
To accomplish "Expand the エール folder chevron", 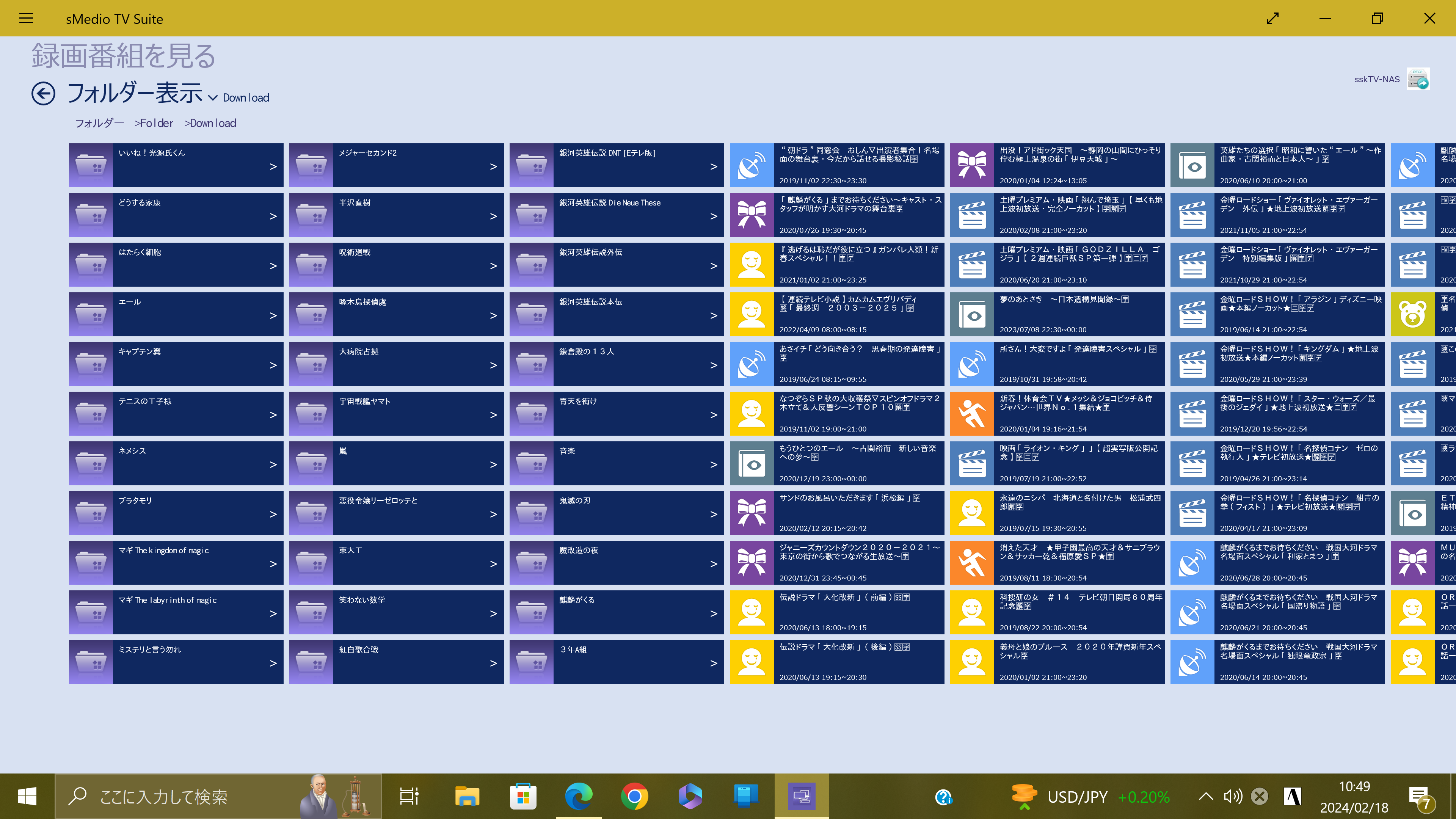I will tap(273, 315).
